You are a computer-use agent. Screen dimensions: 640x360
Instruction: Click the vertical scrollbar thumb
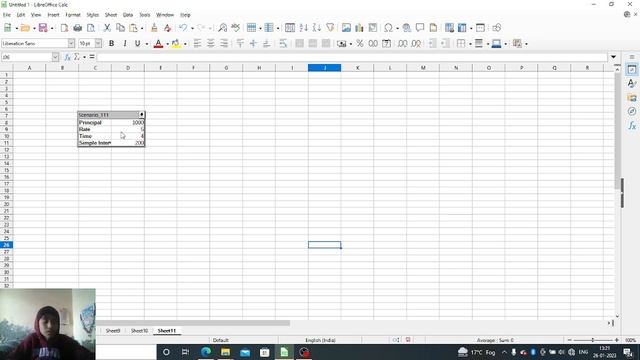pos(617,131)
